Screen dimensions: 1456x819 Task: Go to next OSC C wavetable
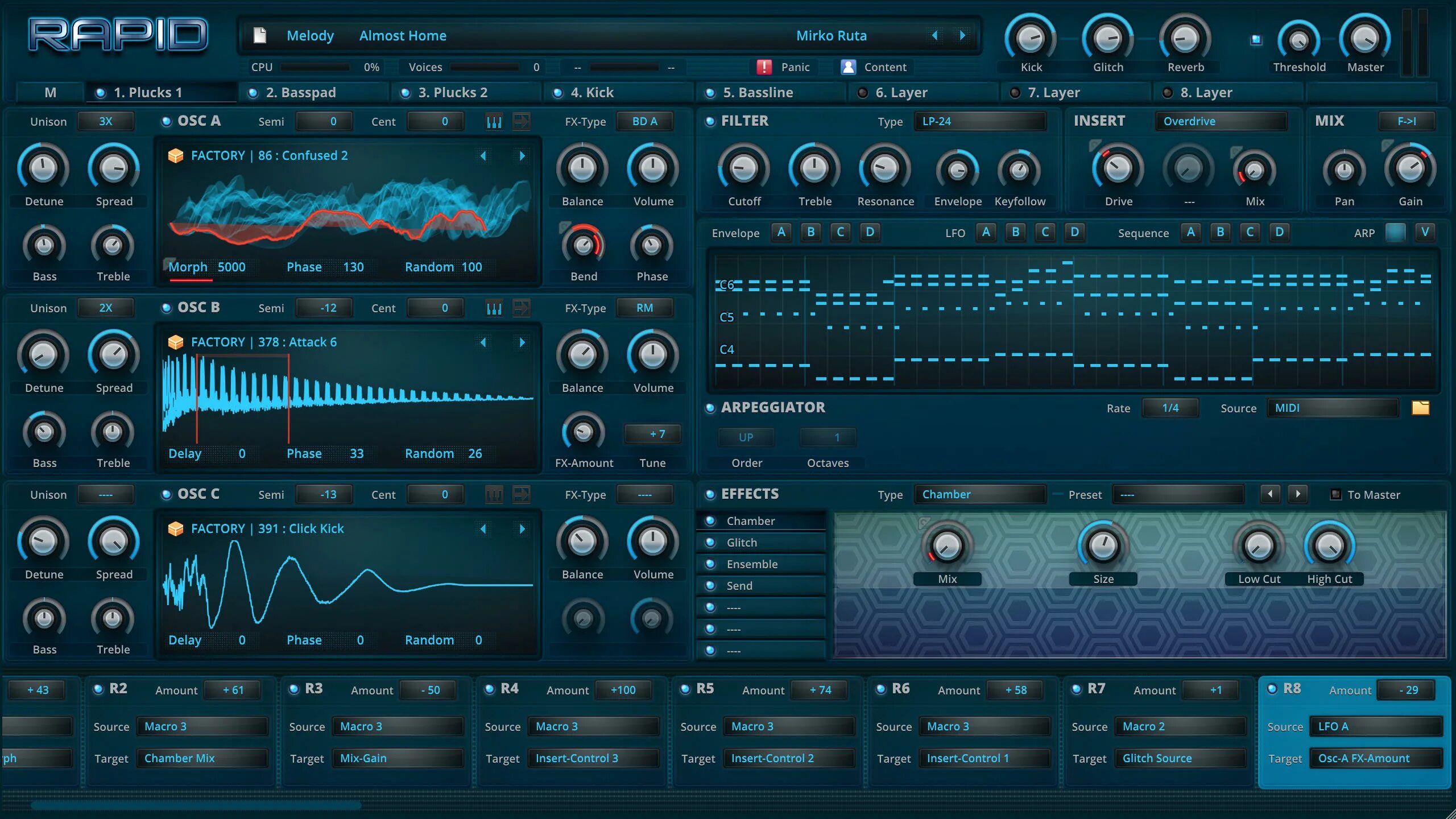522,528
